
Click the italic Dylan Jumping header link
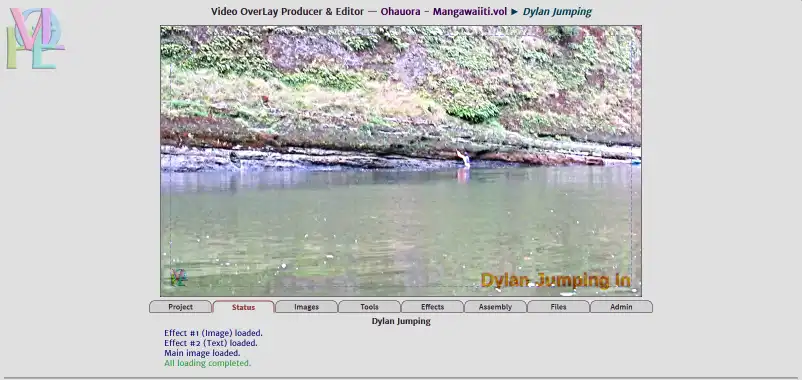point(557,12)
